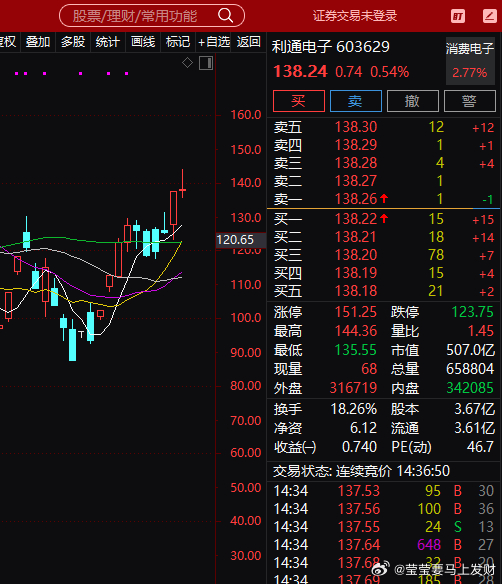Viewport: 502px width, 584px height.
Task: Select the 买二 price 138.21
Action: 356,237
